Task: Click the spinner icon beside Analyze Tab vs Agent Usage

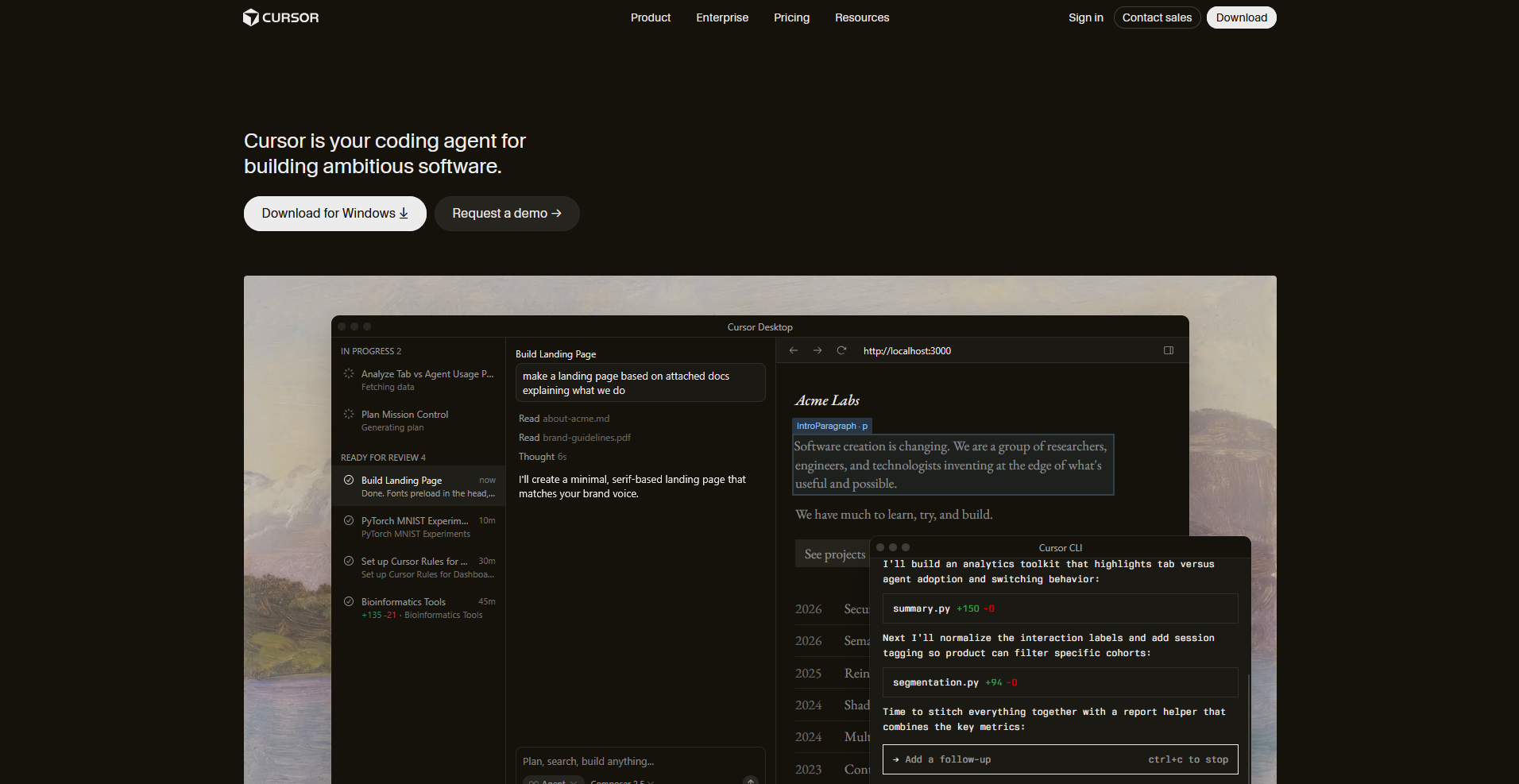Action: [349, 373]
